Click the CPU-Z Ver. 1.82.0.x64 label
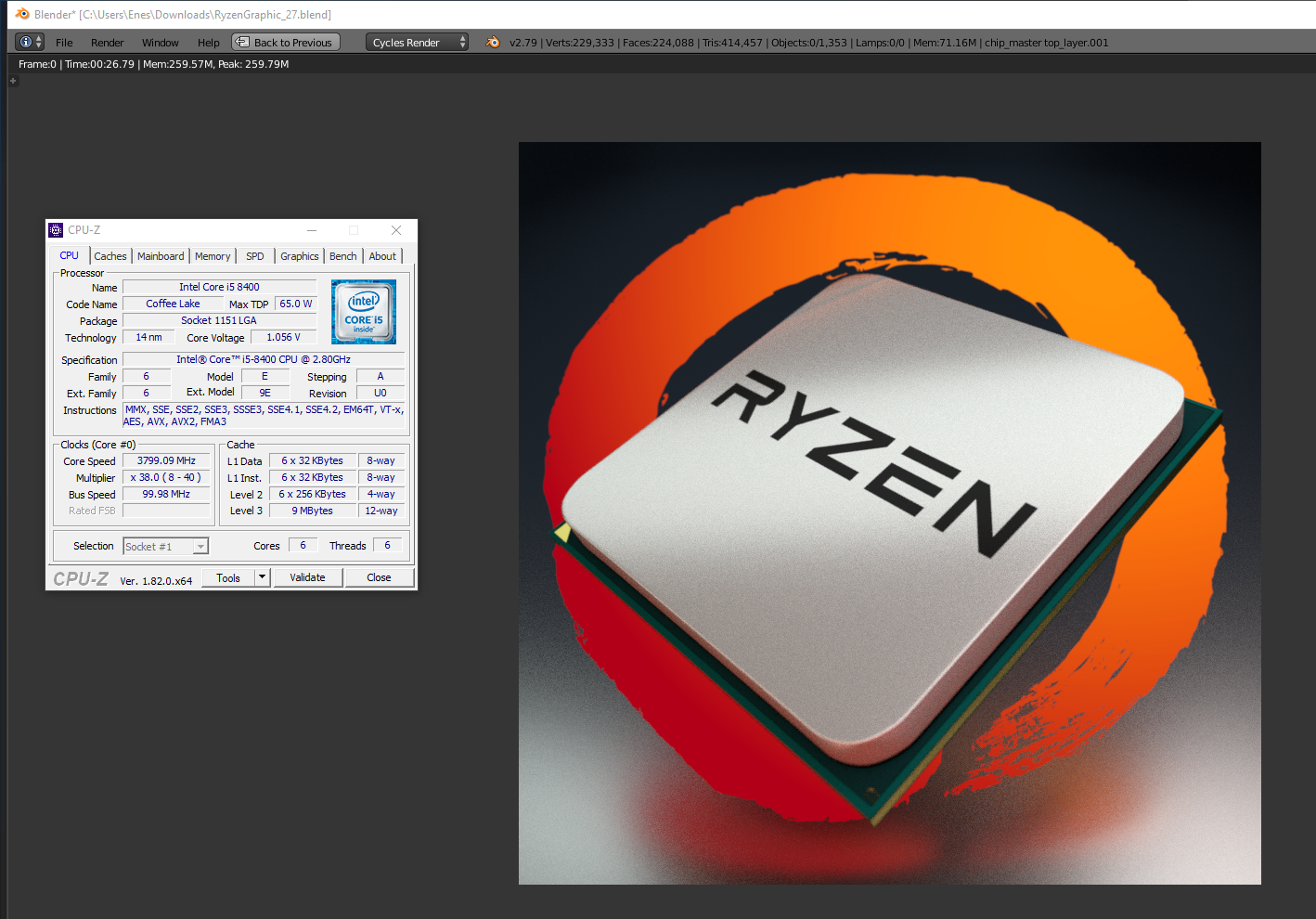This screenshot has height=919, width=1316. point(156,581)
